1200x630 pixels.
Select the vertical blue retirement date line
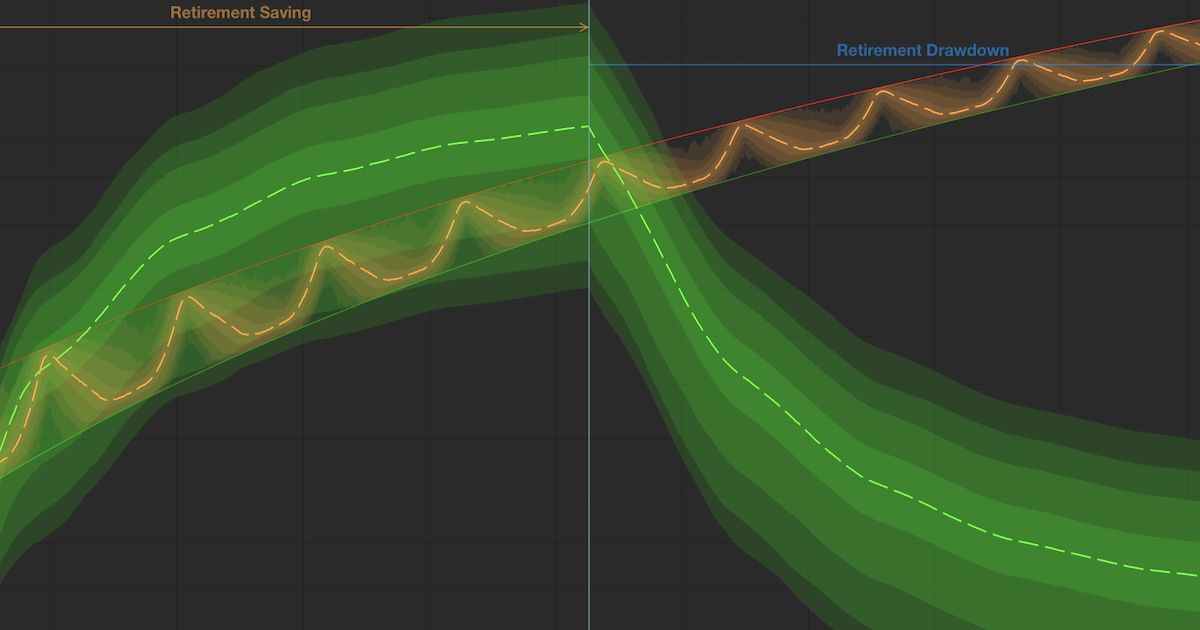tap(589, 400)
